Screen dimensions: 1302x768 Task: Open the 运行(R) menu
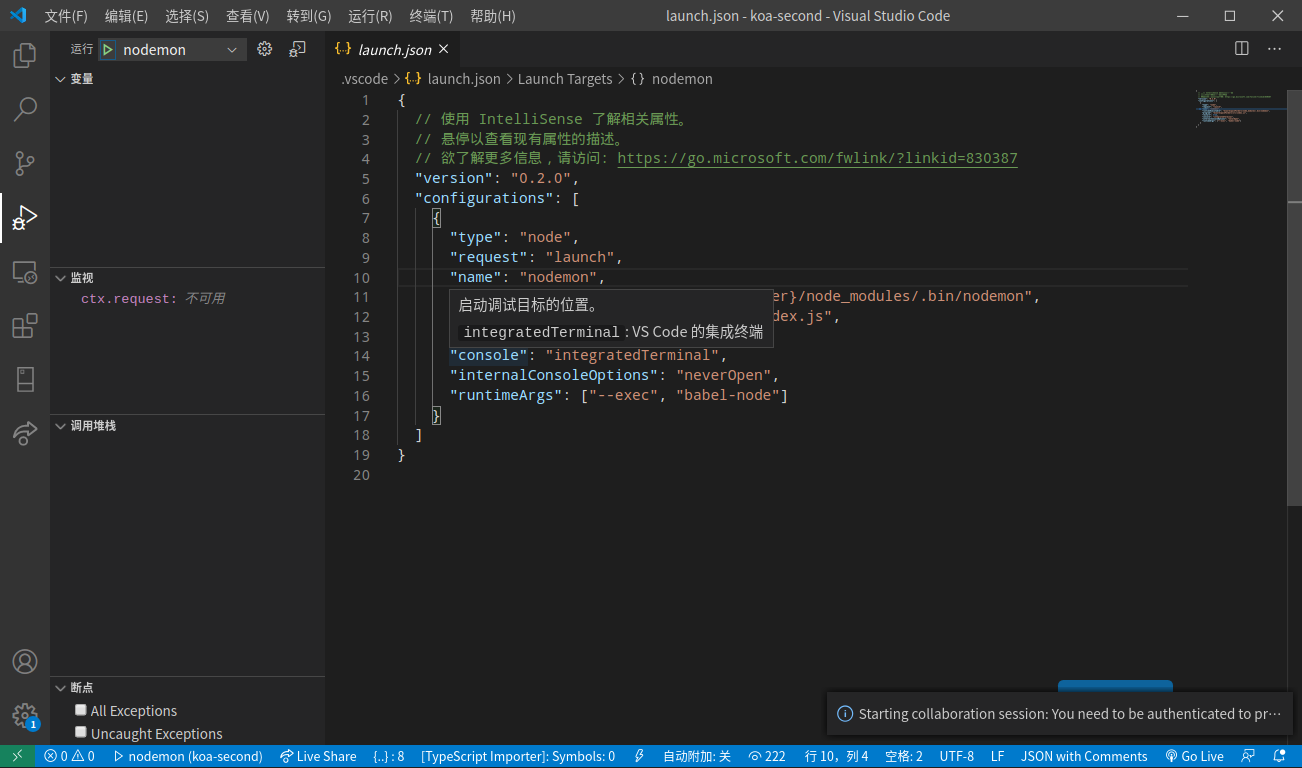click(x=370, y=16)
